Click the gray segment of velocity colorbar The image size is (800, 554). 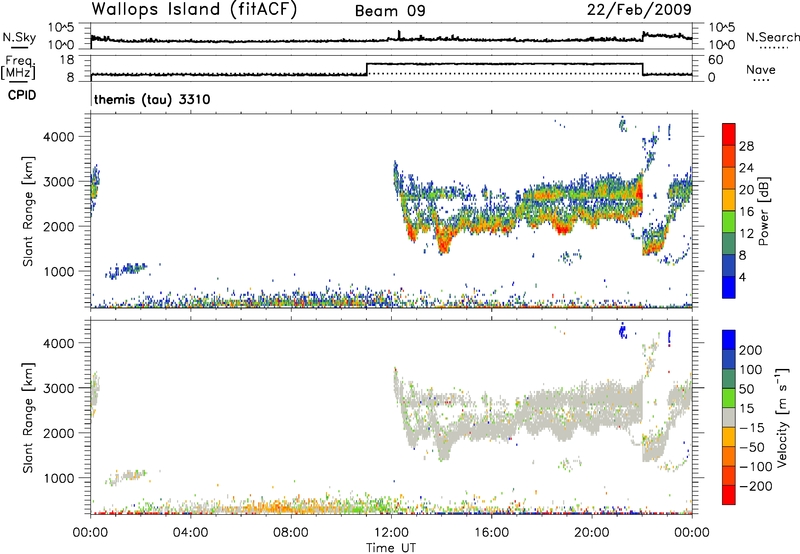pyautogui.click(x=729, y=417)
